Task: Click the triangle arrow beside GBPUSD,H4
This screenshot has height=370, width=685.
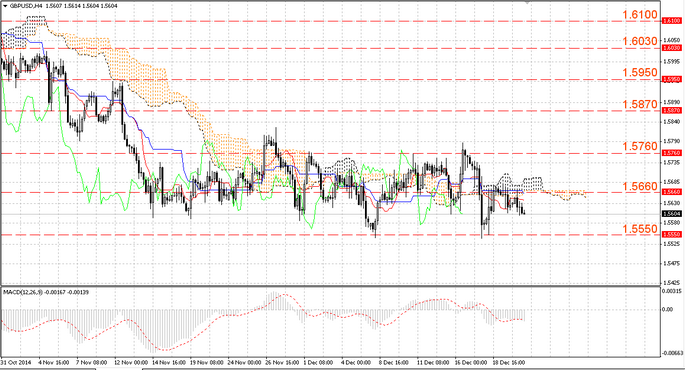Action: (x=5, y=6)
